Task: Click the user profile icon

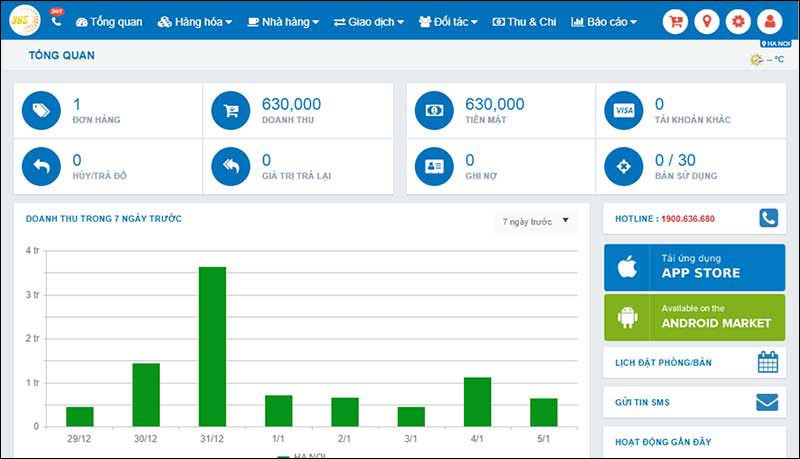Action: pyautogui.click(x=769, y=21)
